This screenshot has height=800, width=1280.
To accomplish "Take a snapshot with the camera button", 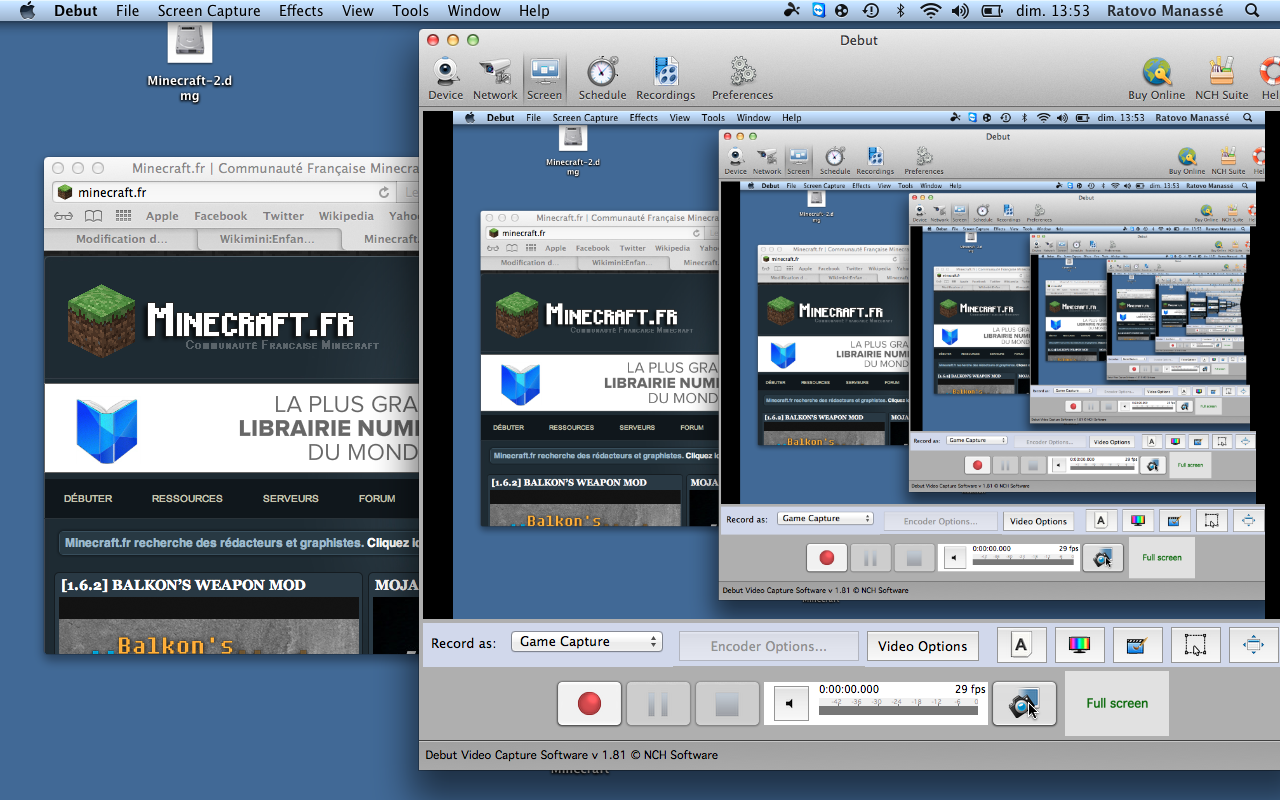I will (1024, 703).
